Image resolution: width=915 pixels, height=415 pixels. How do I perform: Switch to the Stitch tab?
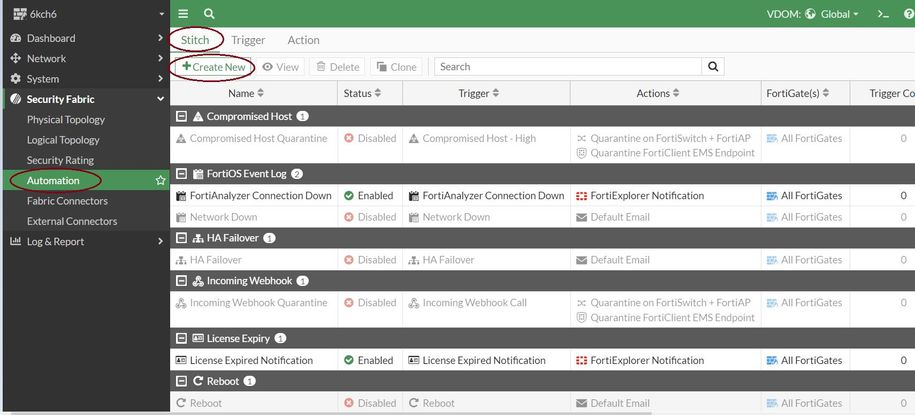pyautogui.click(x=194, y=40)
